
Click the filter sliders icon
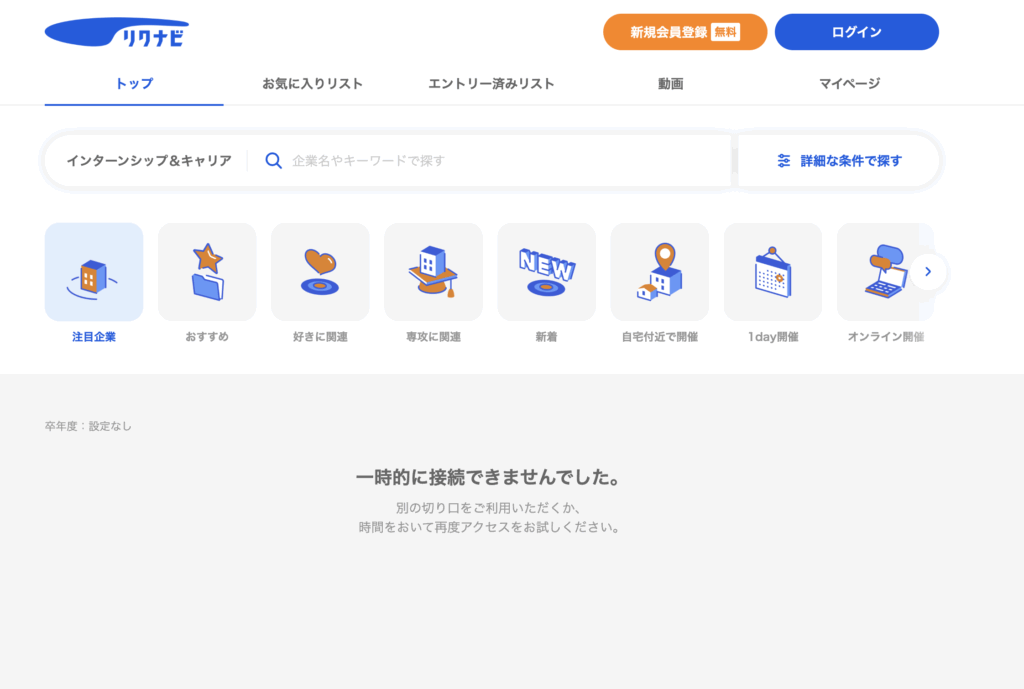[x=784, y=161]
